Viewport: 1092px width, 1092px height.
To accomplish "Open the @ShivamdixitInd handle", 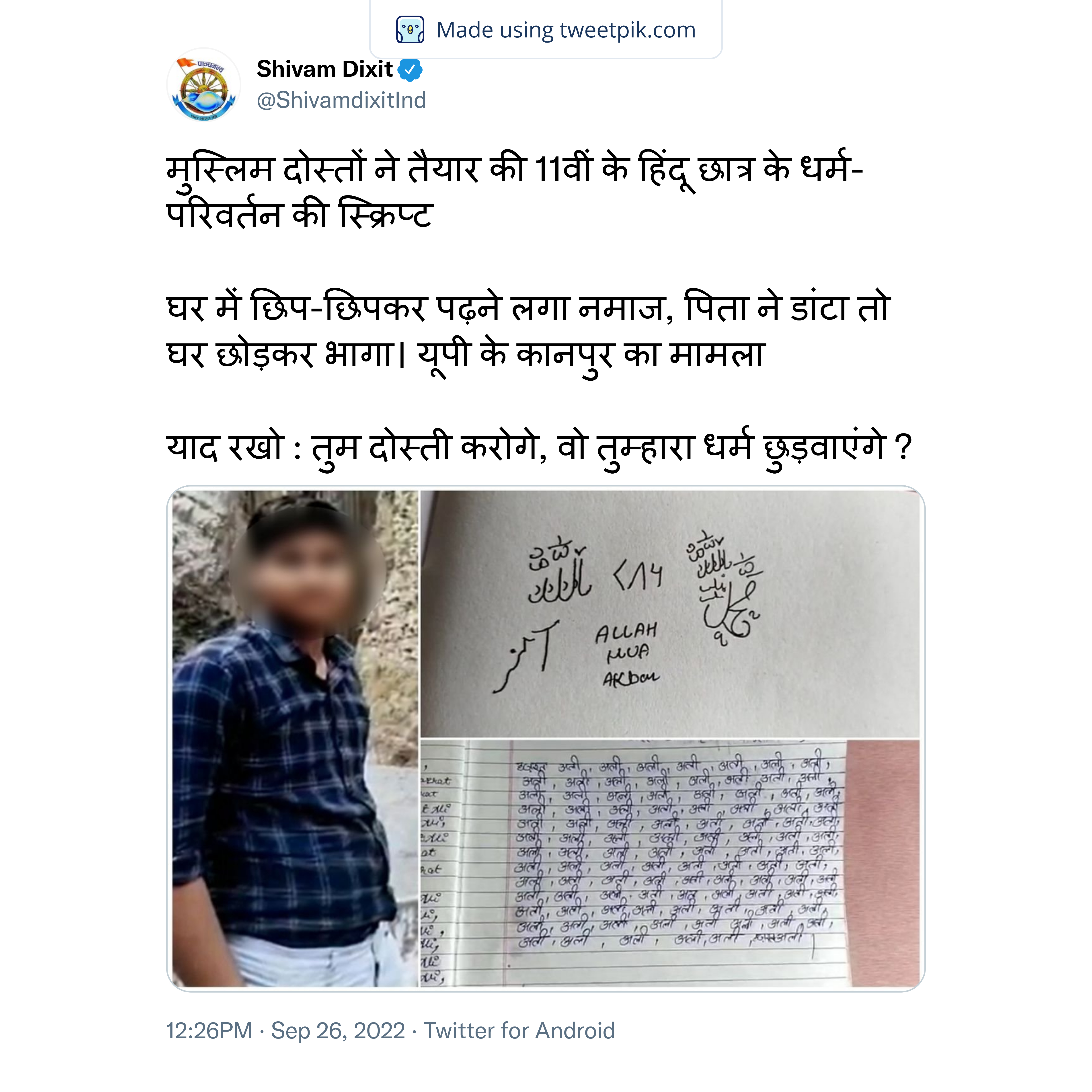I will click(341, 100).
